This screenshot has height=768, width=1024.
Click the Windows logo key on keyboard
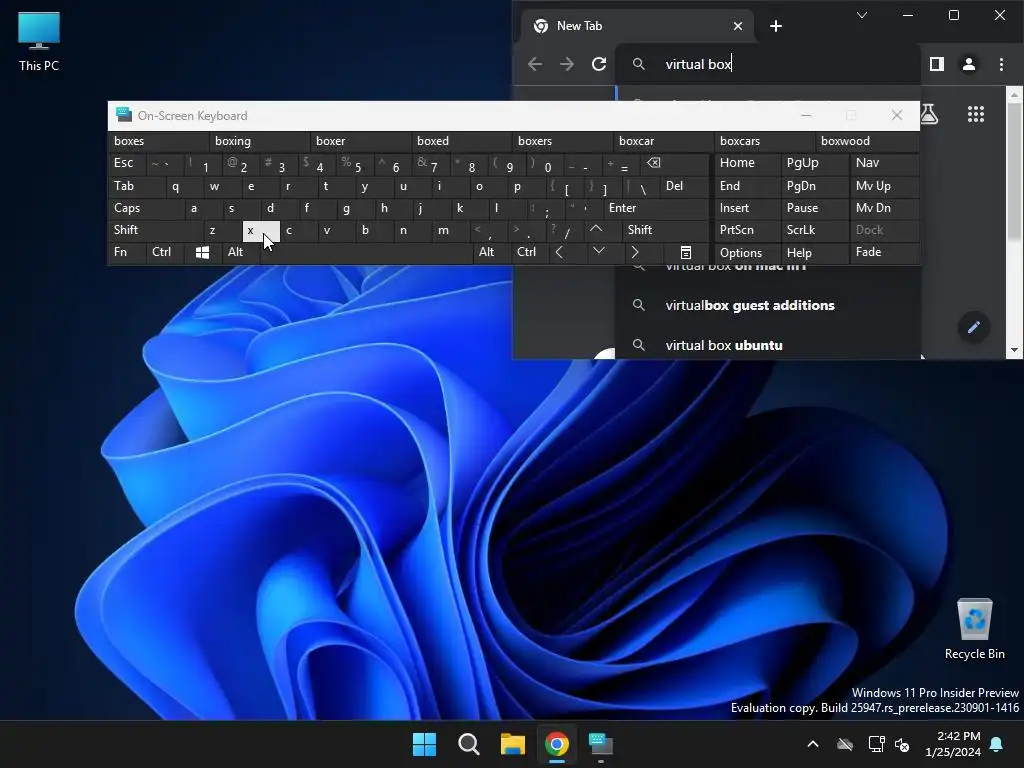202,253
